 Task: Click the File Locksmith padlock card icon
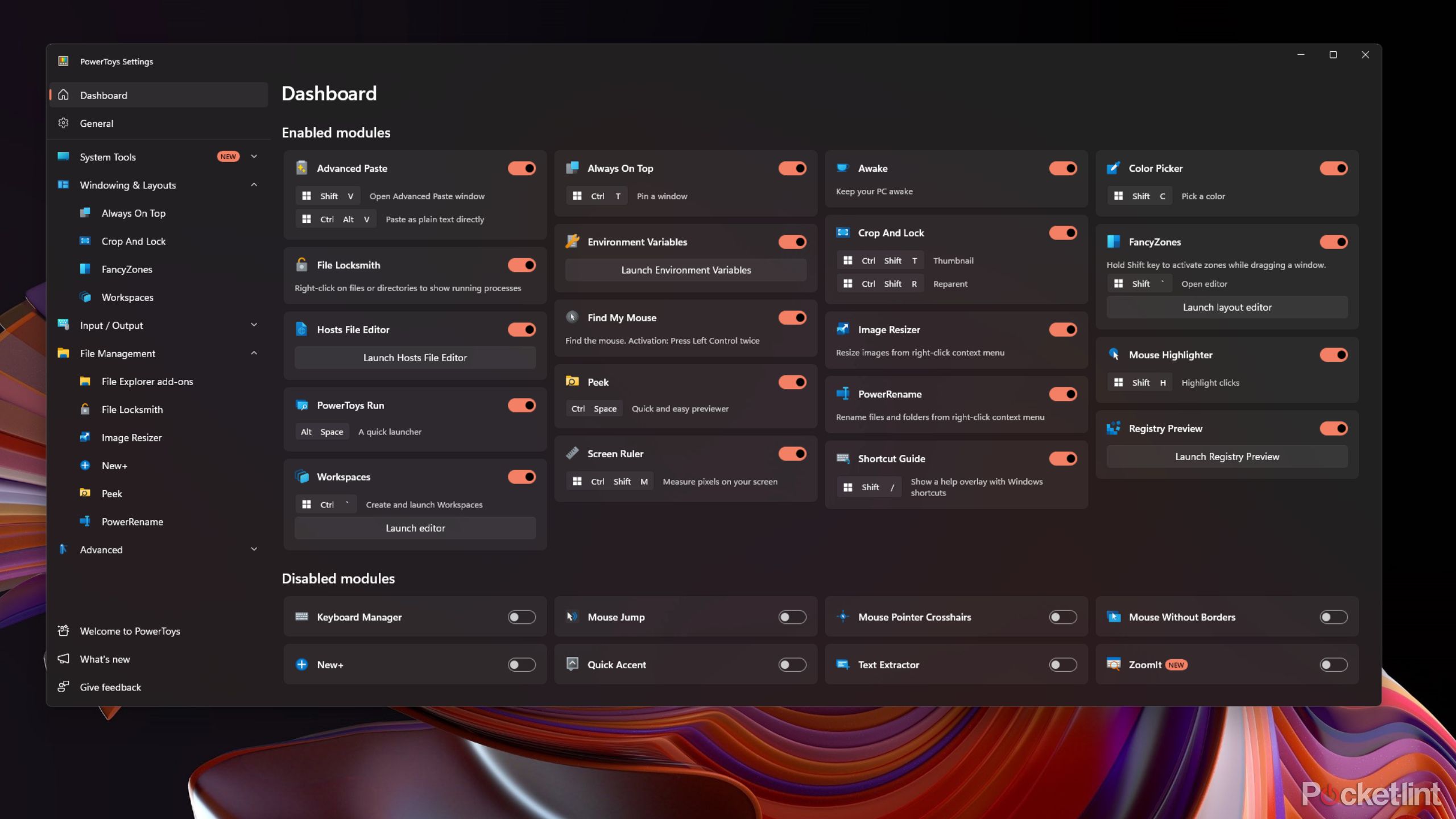pos(301,264)
